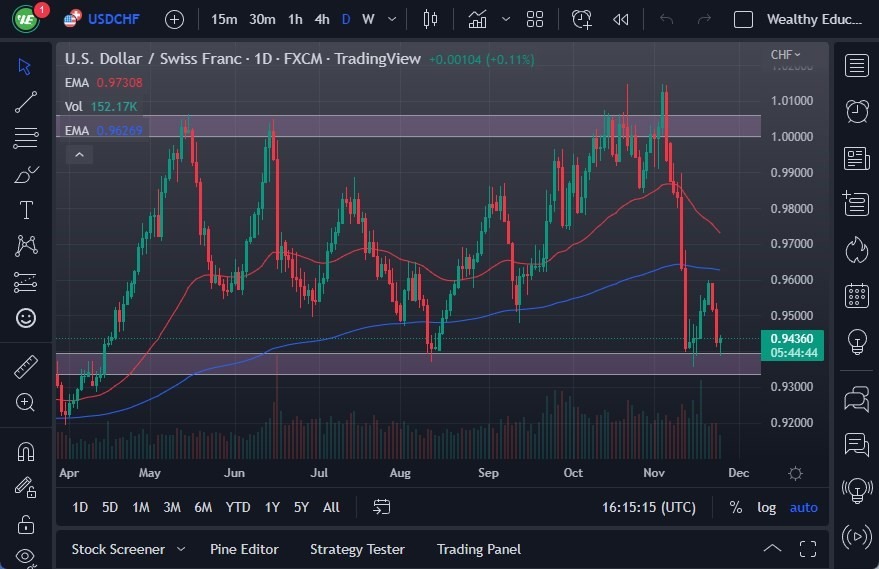Open the streams broadcast panel
Viewport: 879px width, 569px height.
pyautogui.click(x=857, y=536)
